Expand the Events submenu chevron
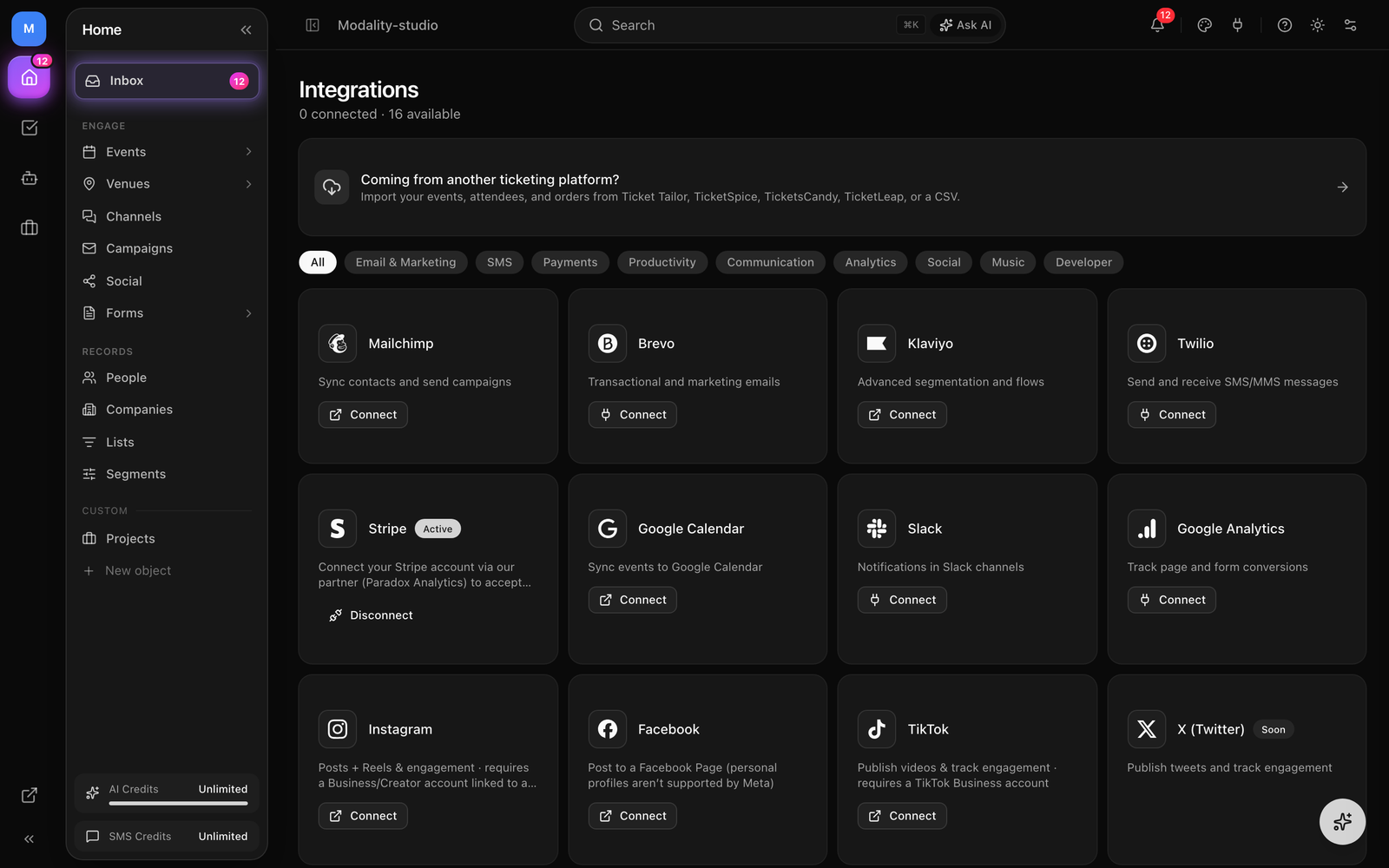Image resolution: width=1389 pixels, height=868 pixels. 248,152
